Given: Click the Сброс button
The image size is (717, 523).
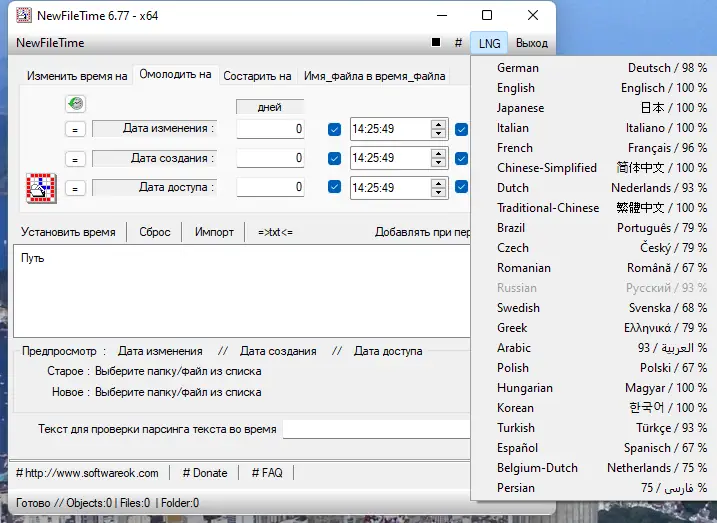Looking at the screenshot, I should [155, 232].
